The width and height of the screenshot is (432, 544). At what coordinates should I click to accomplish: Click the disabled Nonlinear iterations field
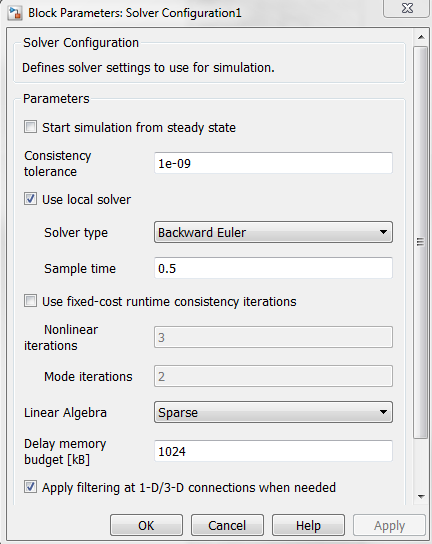(x=273, y=337)
